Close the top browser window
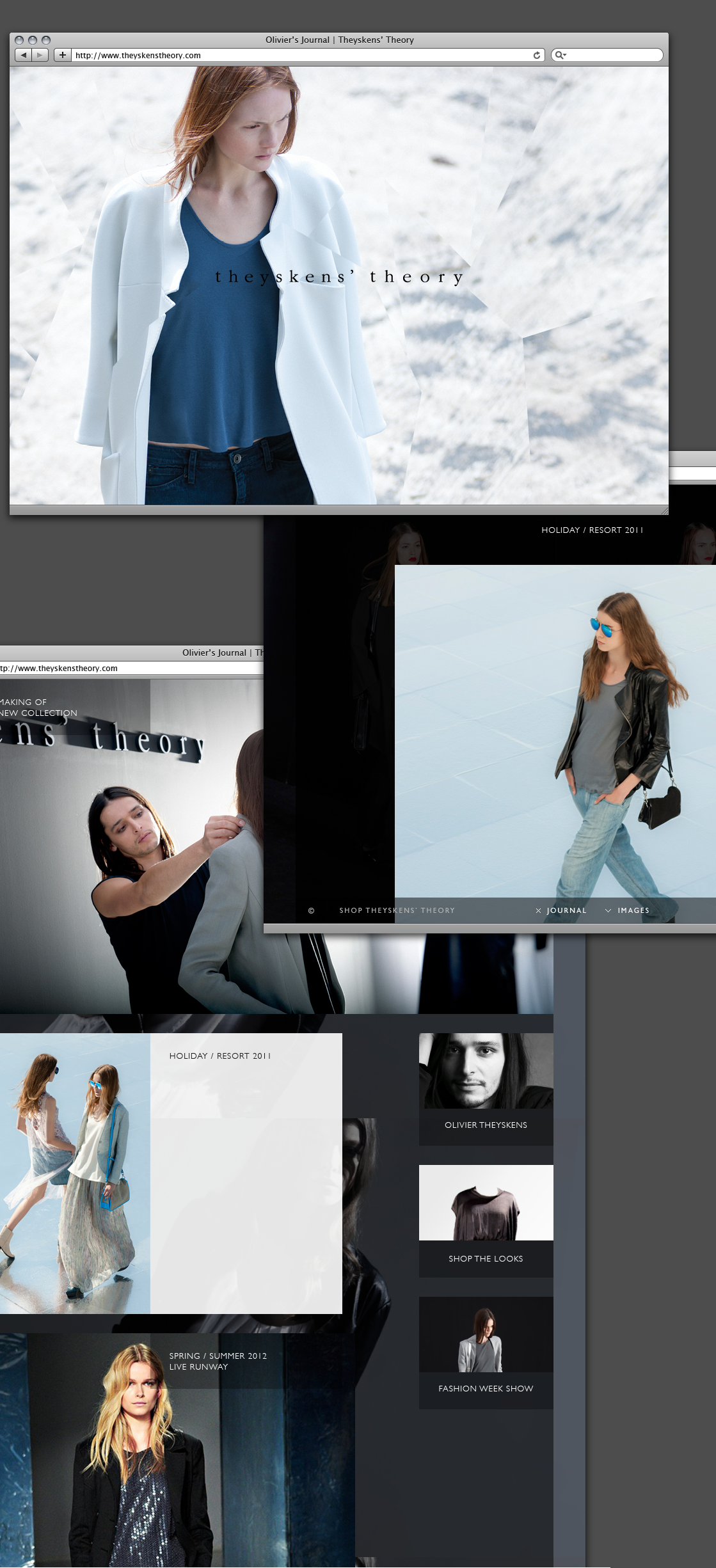The image size is (716, 1568). click(19, 40)
